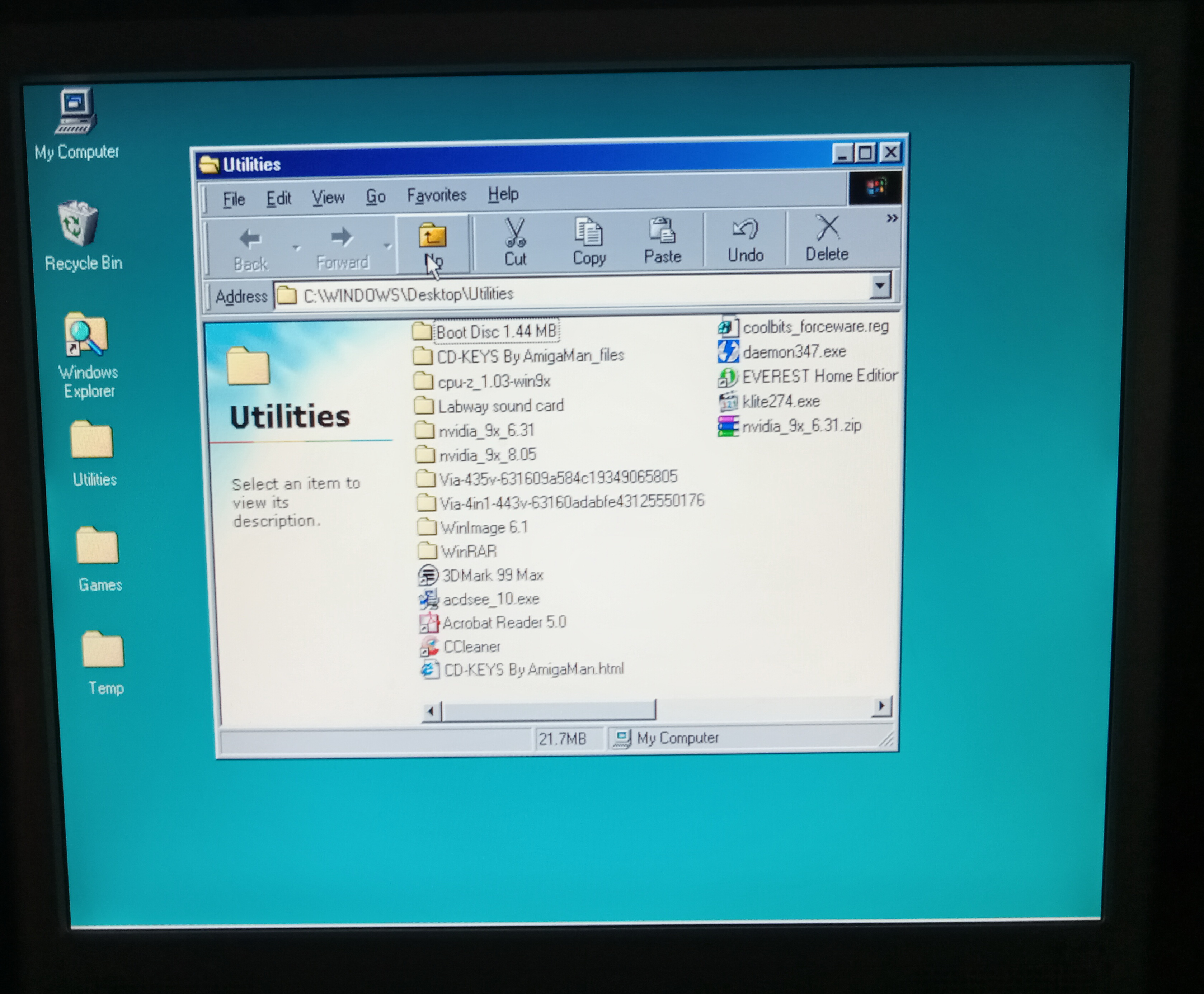Screen dimensions: 1204x994
Task: Select the 3DMark 99 Max item
Action: [x=492, y=575]
